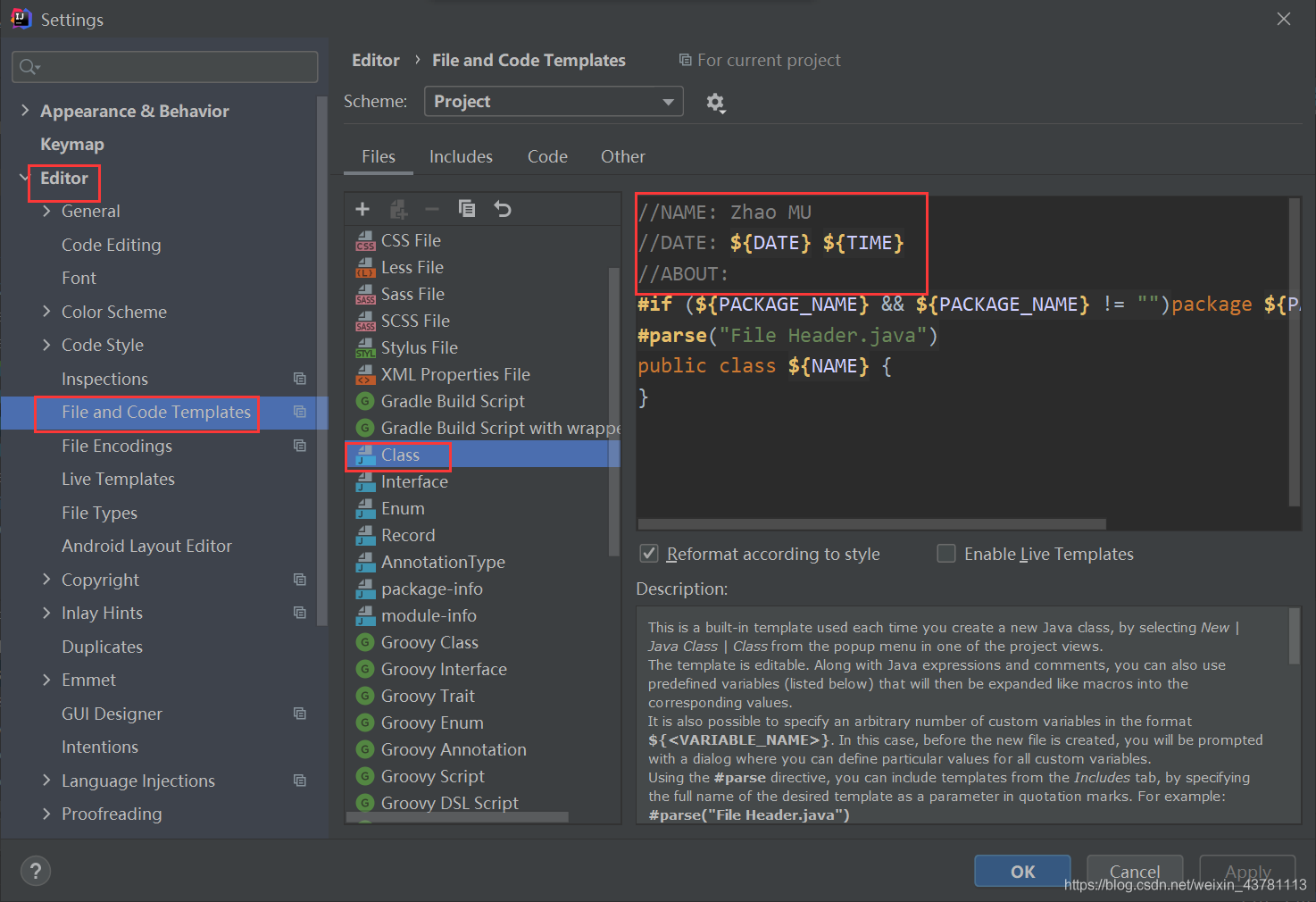Expand Code Style subsection
1316x902 pixels.
(x=46, y=345)
